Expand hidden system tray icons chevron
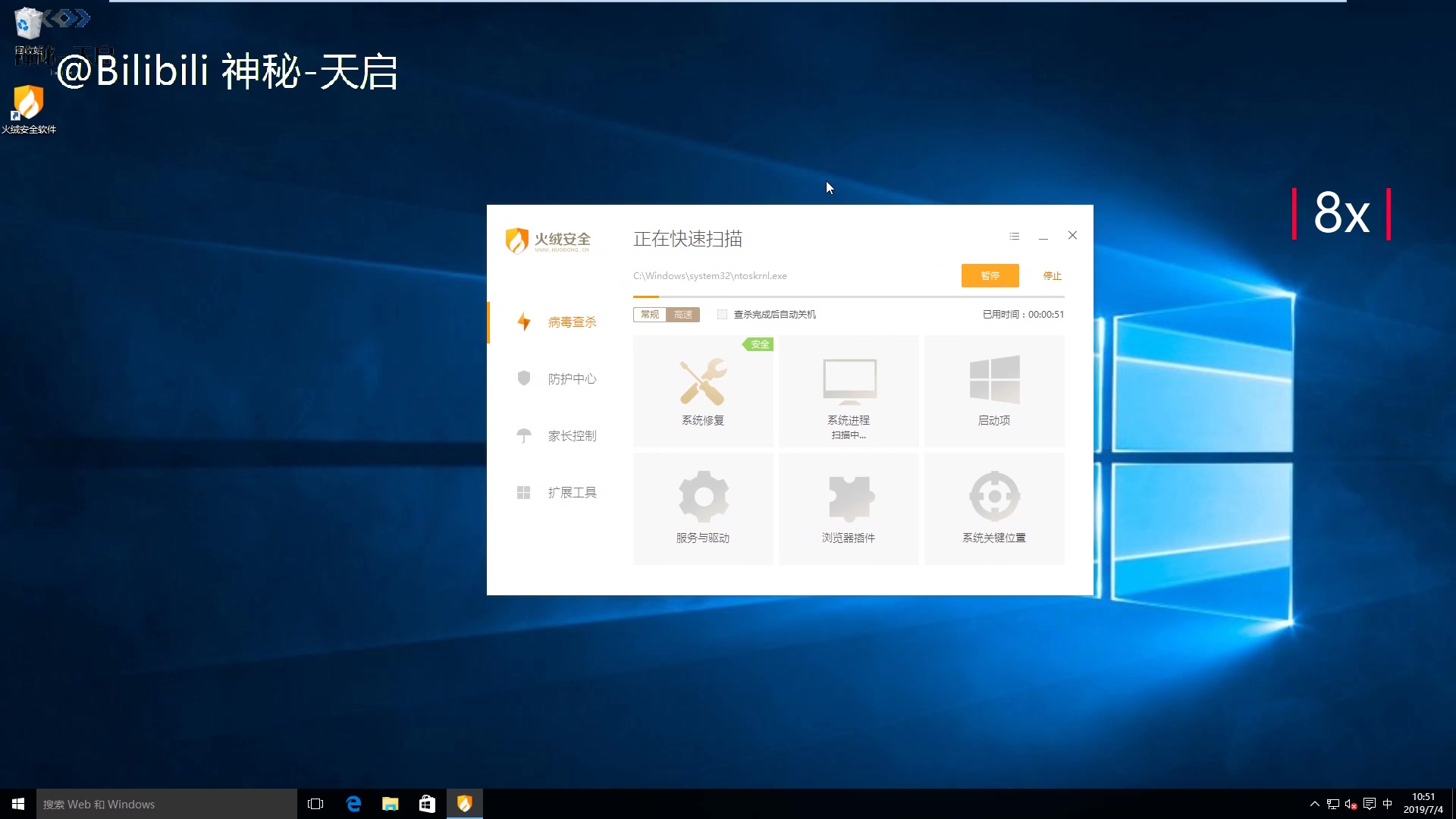This screenshot has height=819, width=1456. pyautogui.click(x=1314, y=804)
